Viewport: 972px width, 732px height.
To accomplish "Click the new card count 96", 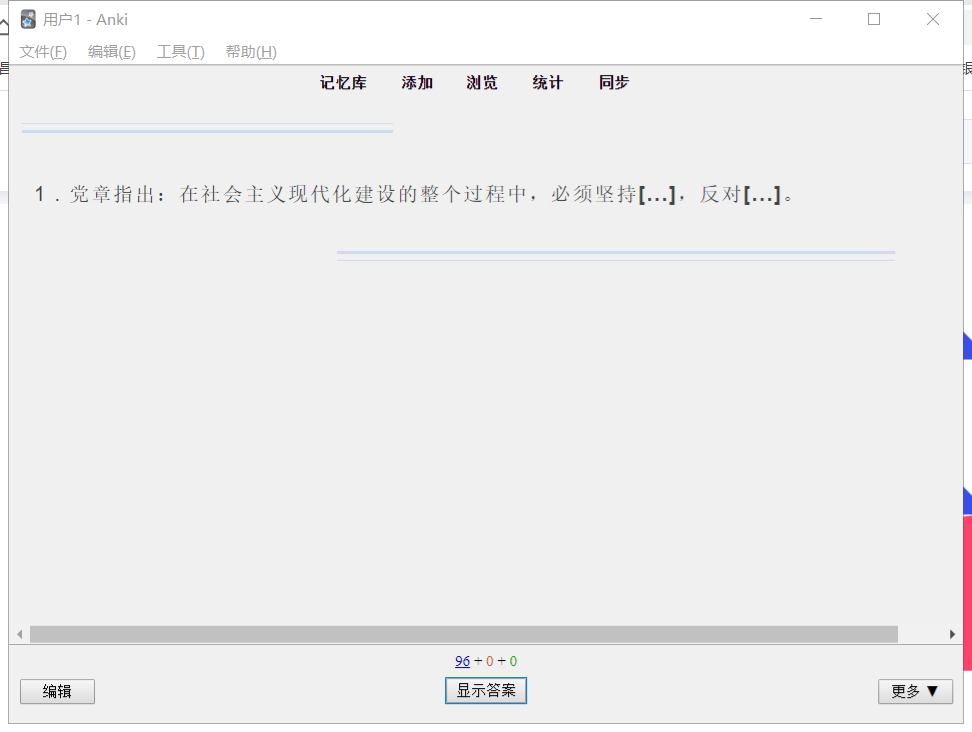I will [462, 661].
